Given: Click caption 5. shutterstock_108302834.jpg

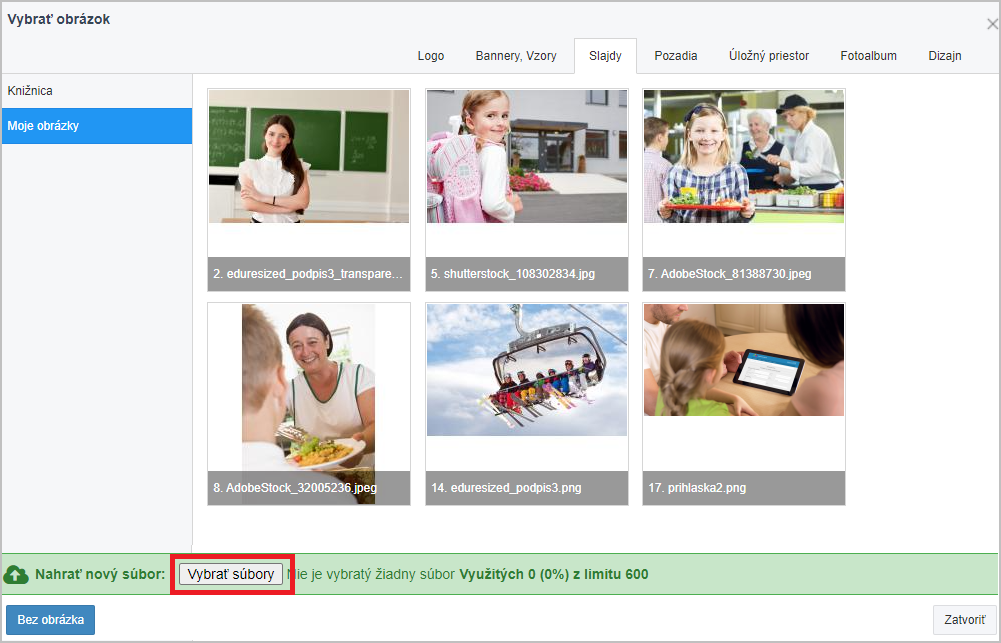Looking at the screenshot, I should 527,274.
